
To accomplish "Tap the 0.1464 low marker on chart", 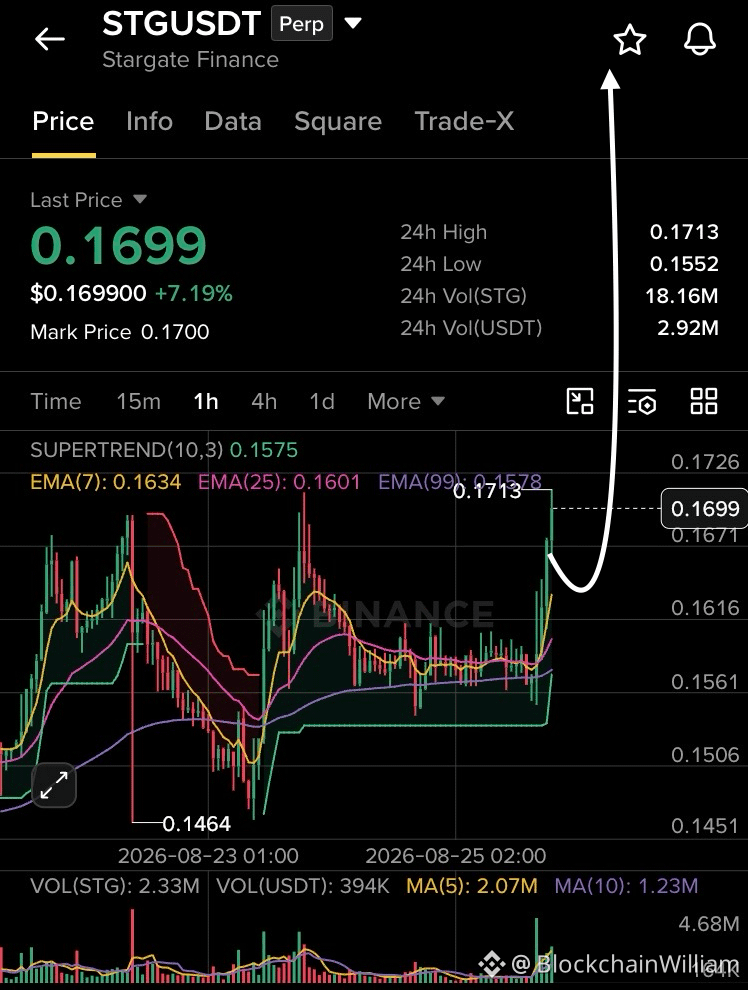I will tap(196, 824).
